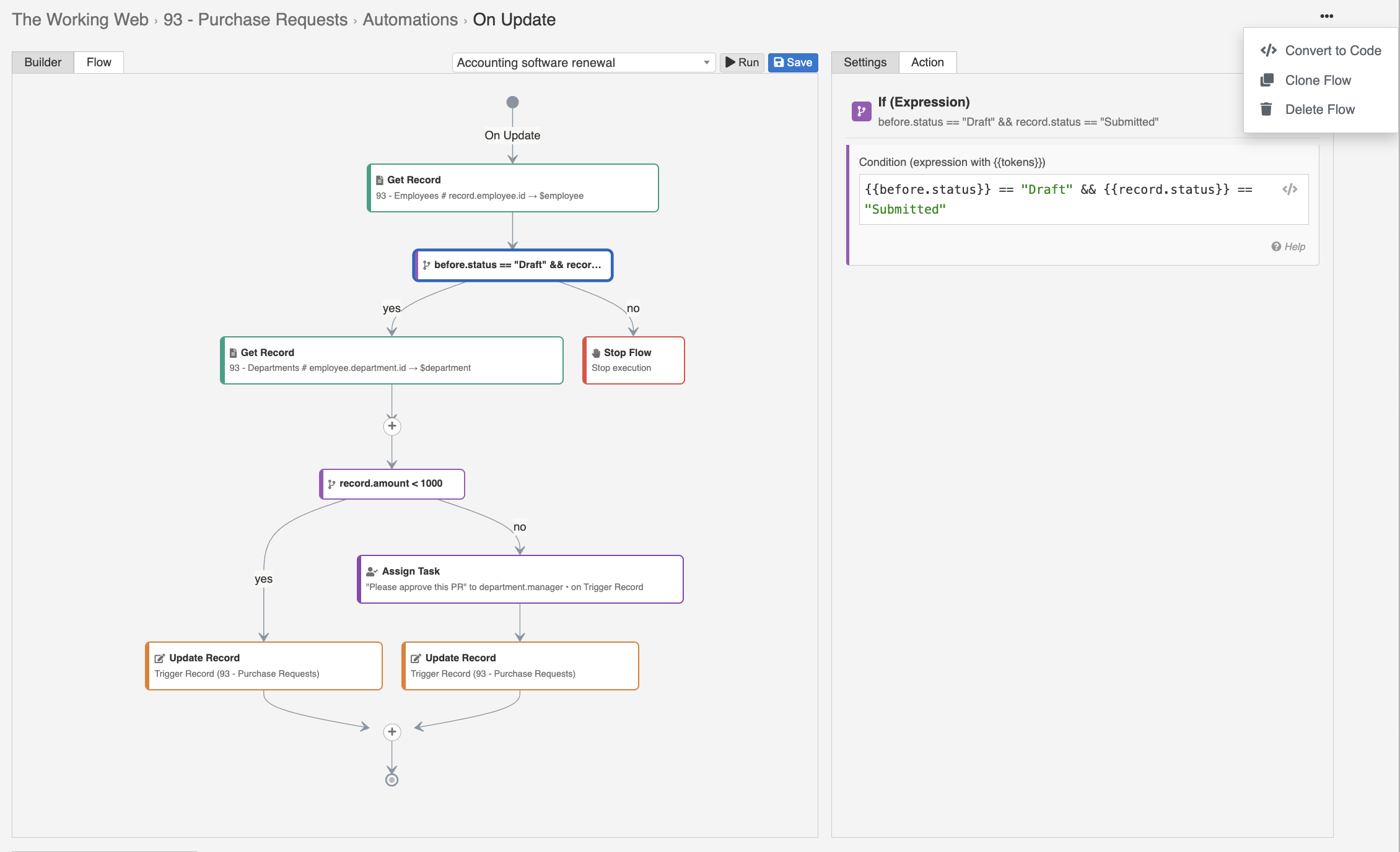Open the Action tab
Image resolution: width=1400 pixels, height=852 pixels.
point(927,63)
